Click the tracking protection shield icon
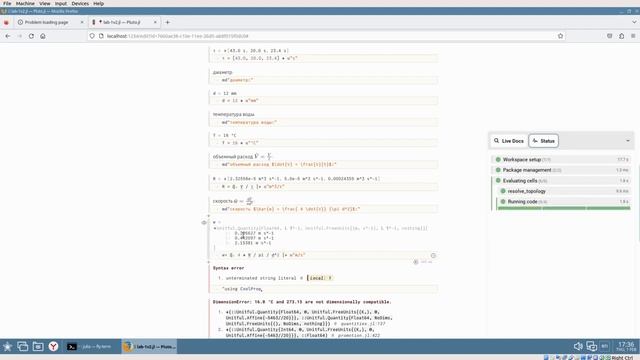The image size is (640, 360). coord(92,36)
